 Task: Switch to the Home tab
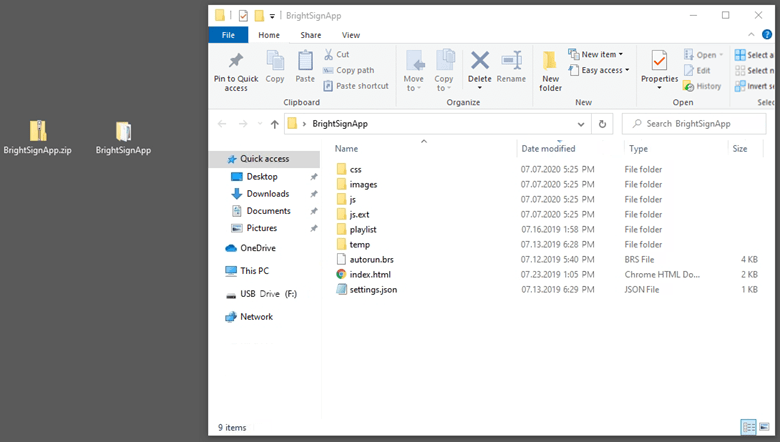269,35
